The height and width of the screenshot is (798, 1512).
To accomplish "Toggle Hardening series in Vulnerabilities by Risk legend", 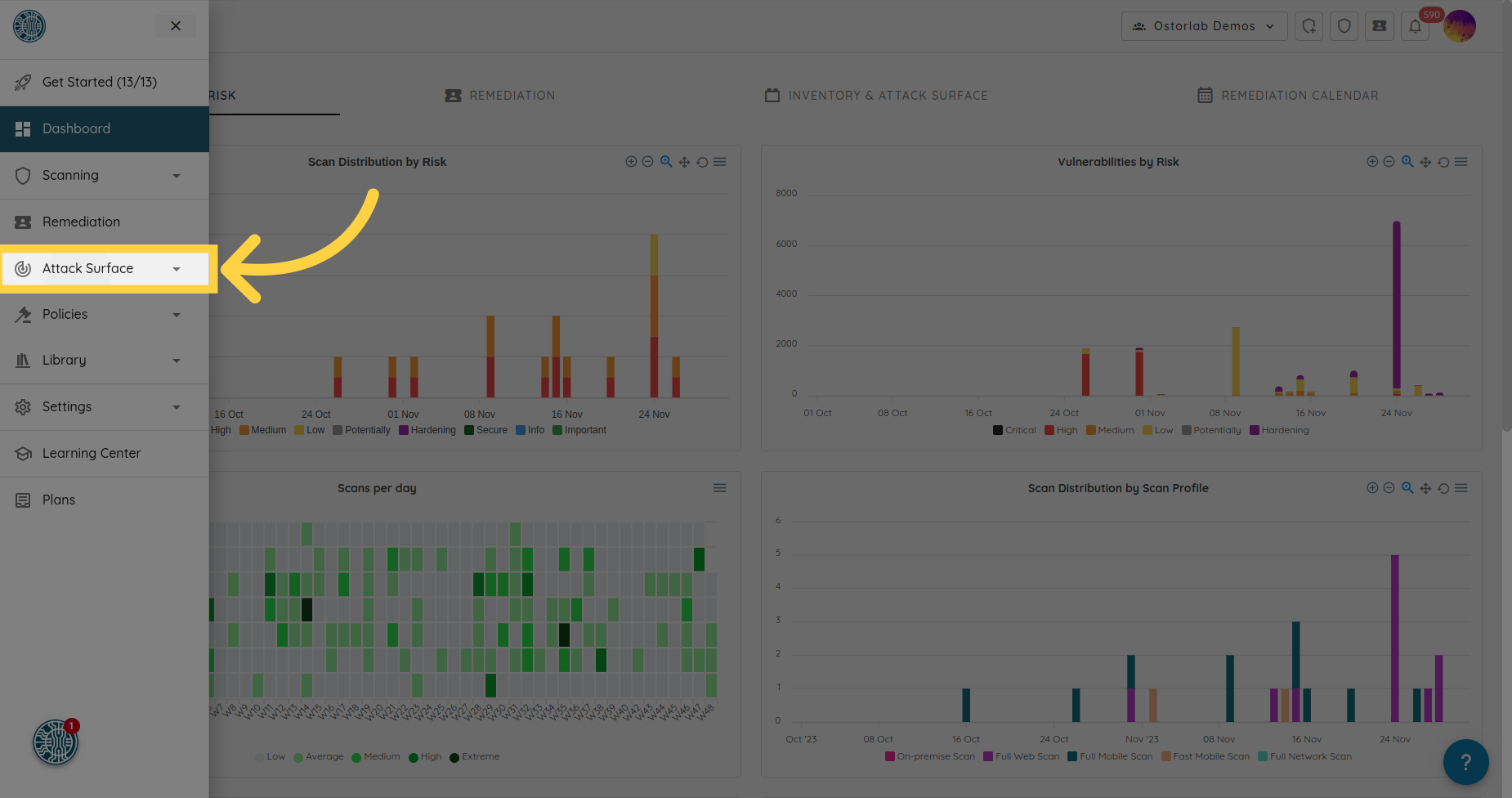I will [x=1279, y=430].
